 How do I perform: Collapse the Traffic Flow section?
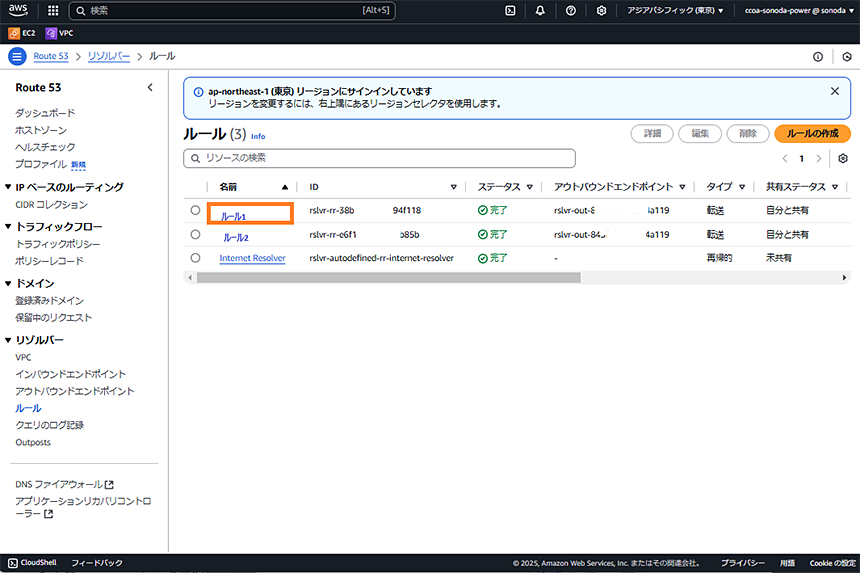pyautogui.click(x=8, y=226)
